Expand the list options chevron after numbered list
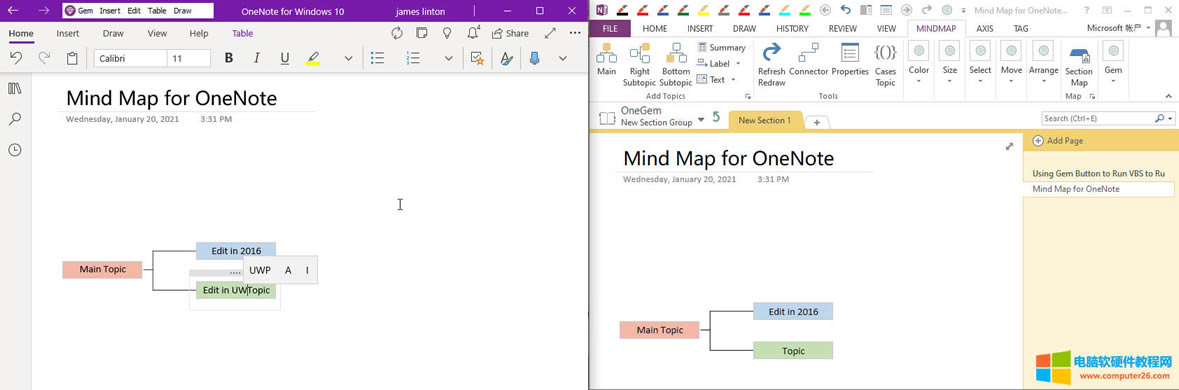 click(x=448, y=59)
